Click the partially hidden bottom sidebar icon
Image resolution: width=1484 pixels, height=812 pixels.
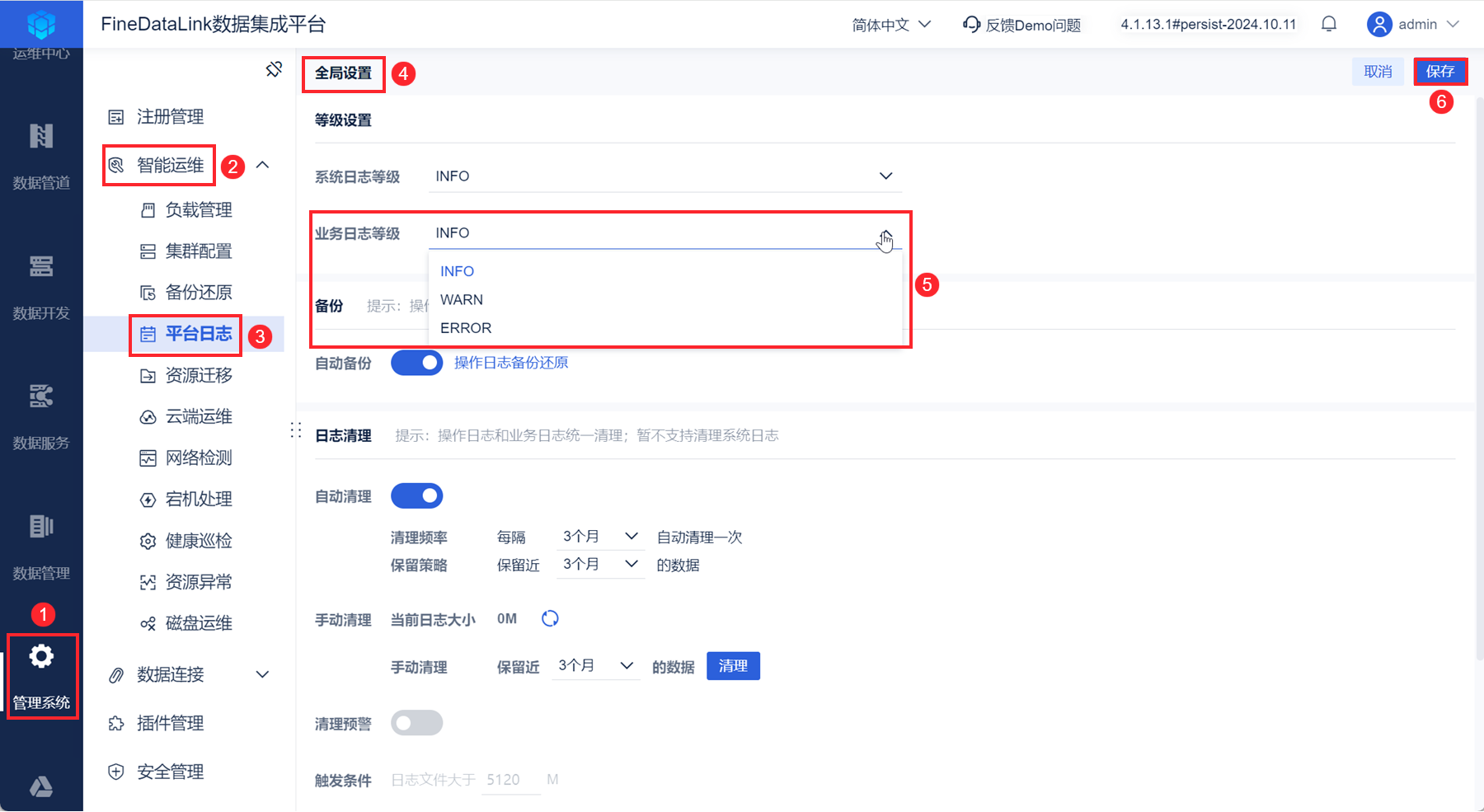(x=41, y=787)
